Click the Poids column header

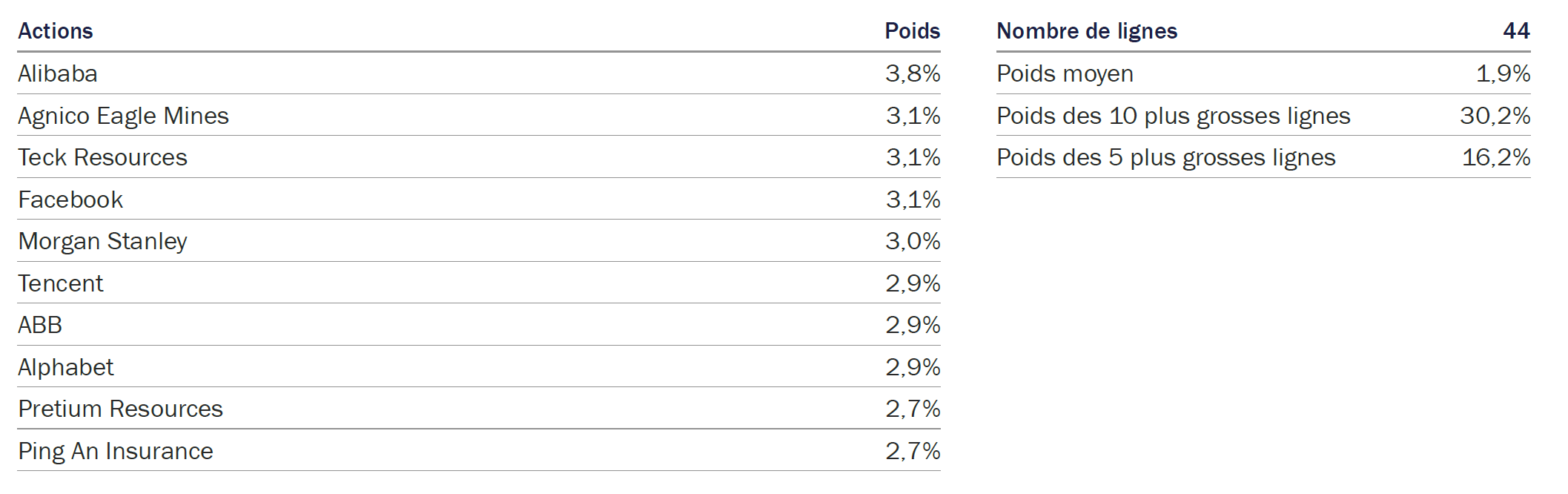(912, 31)
